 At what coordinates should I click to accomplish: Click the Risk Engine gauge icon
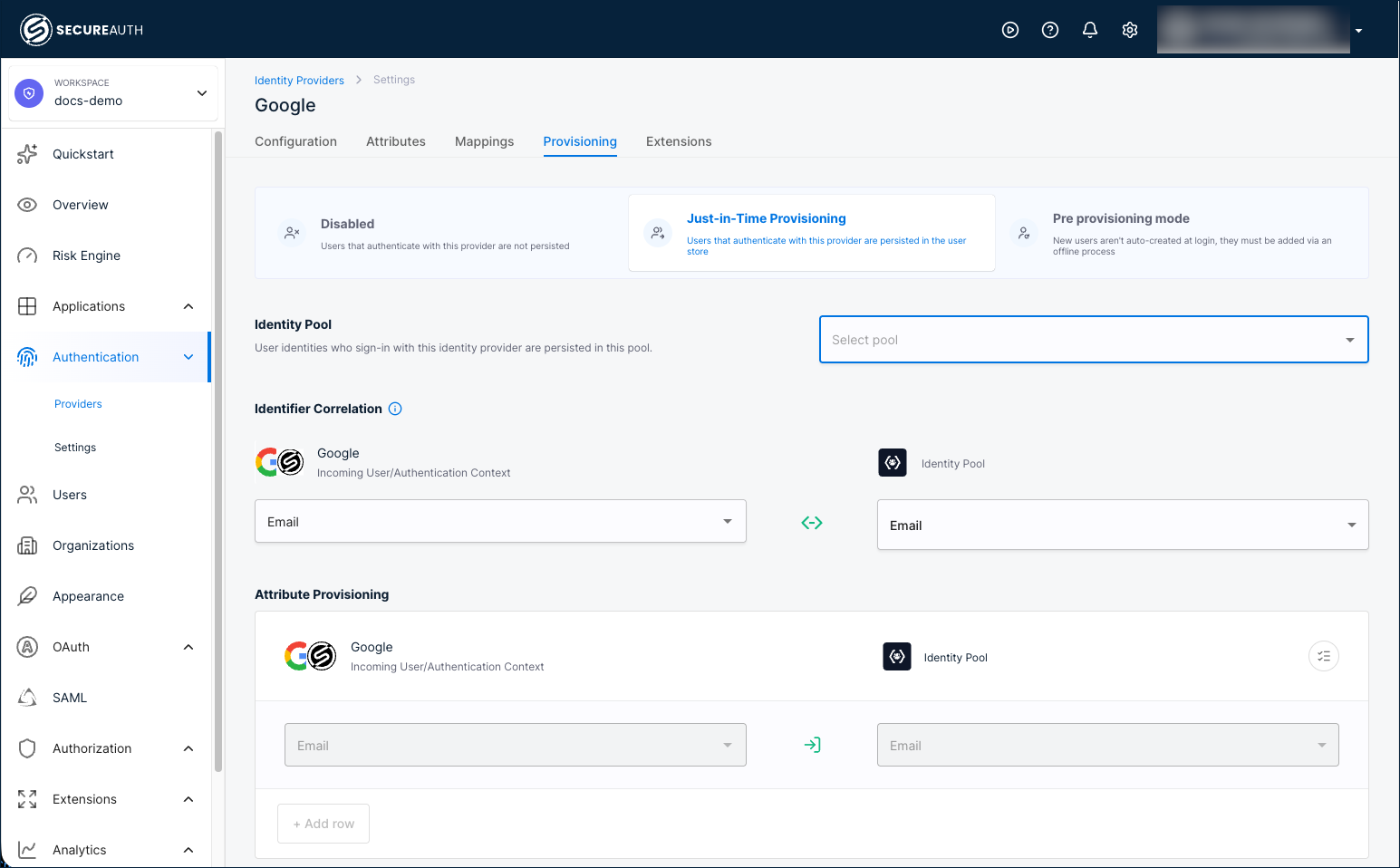coord(27,256)
